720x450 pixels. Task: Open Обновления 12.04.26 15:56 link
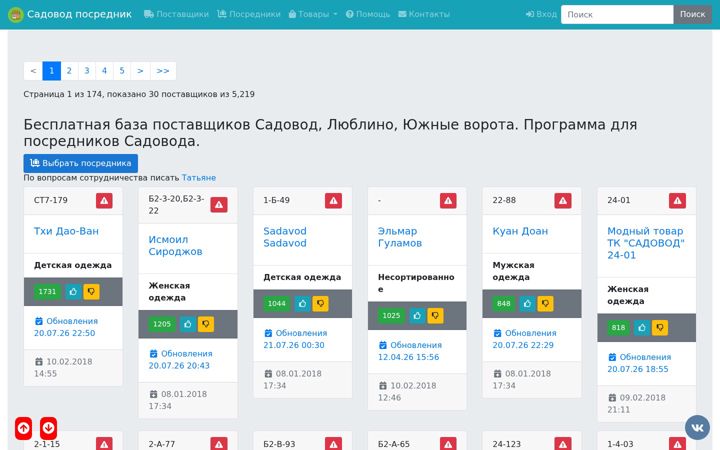410,351
